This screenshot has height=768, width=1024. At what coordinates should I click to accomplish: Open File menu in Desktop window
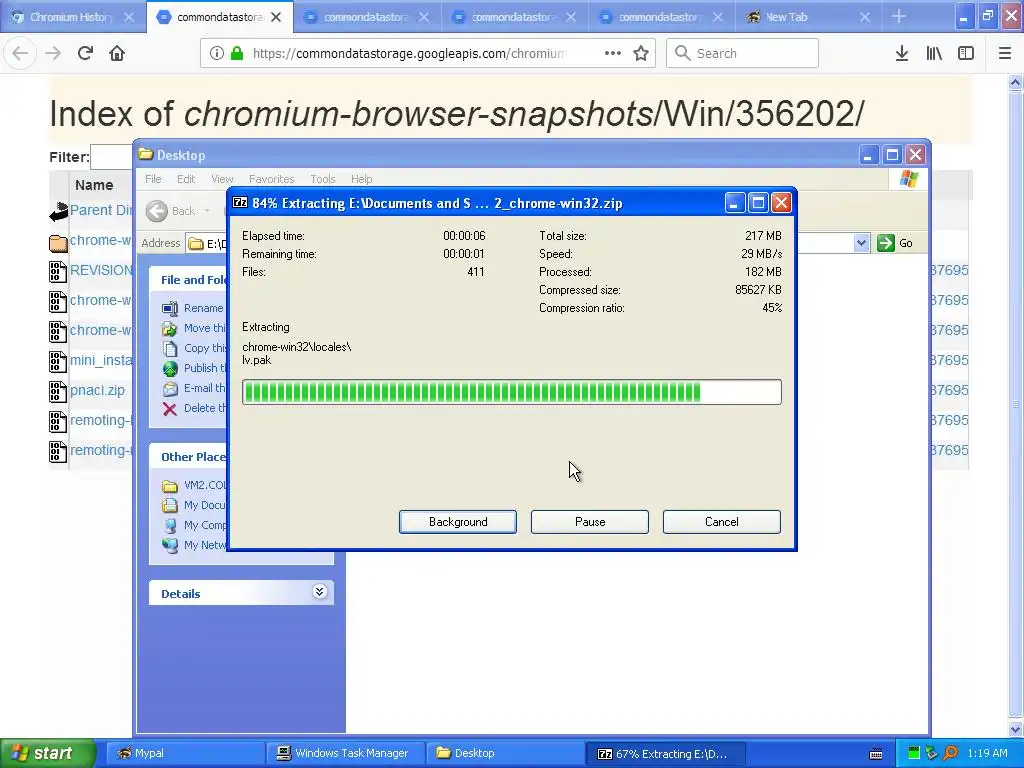pyautogui.click(x=153, y=179)
